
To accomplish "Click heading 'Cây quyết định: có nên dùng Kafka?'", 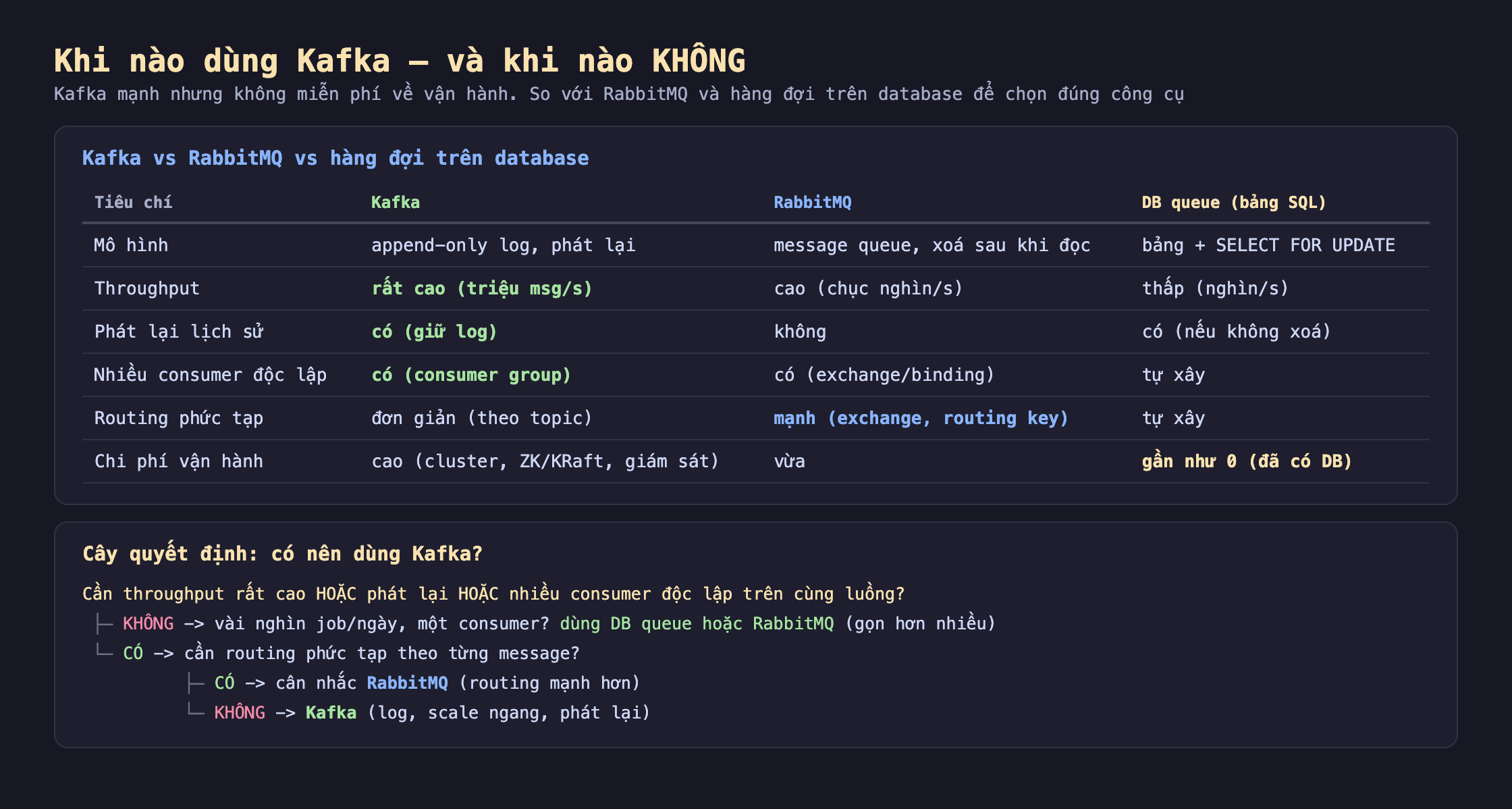I will [x=282, y=554].
